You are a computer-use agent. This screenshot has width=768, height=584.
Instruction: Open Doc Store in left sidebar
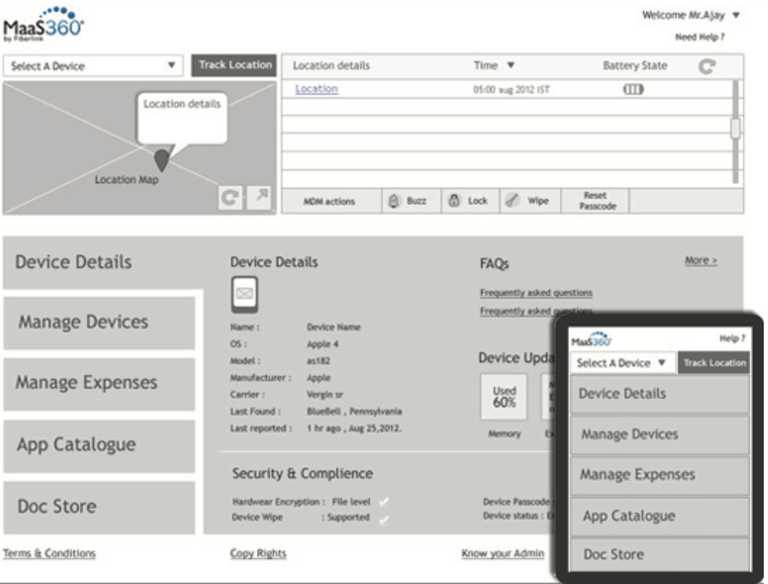click(99, 507)
